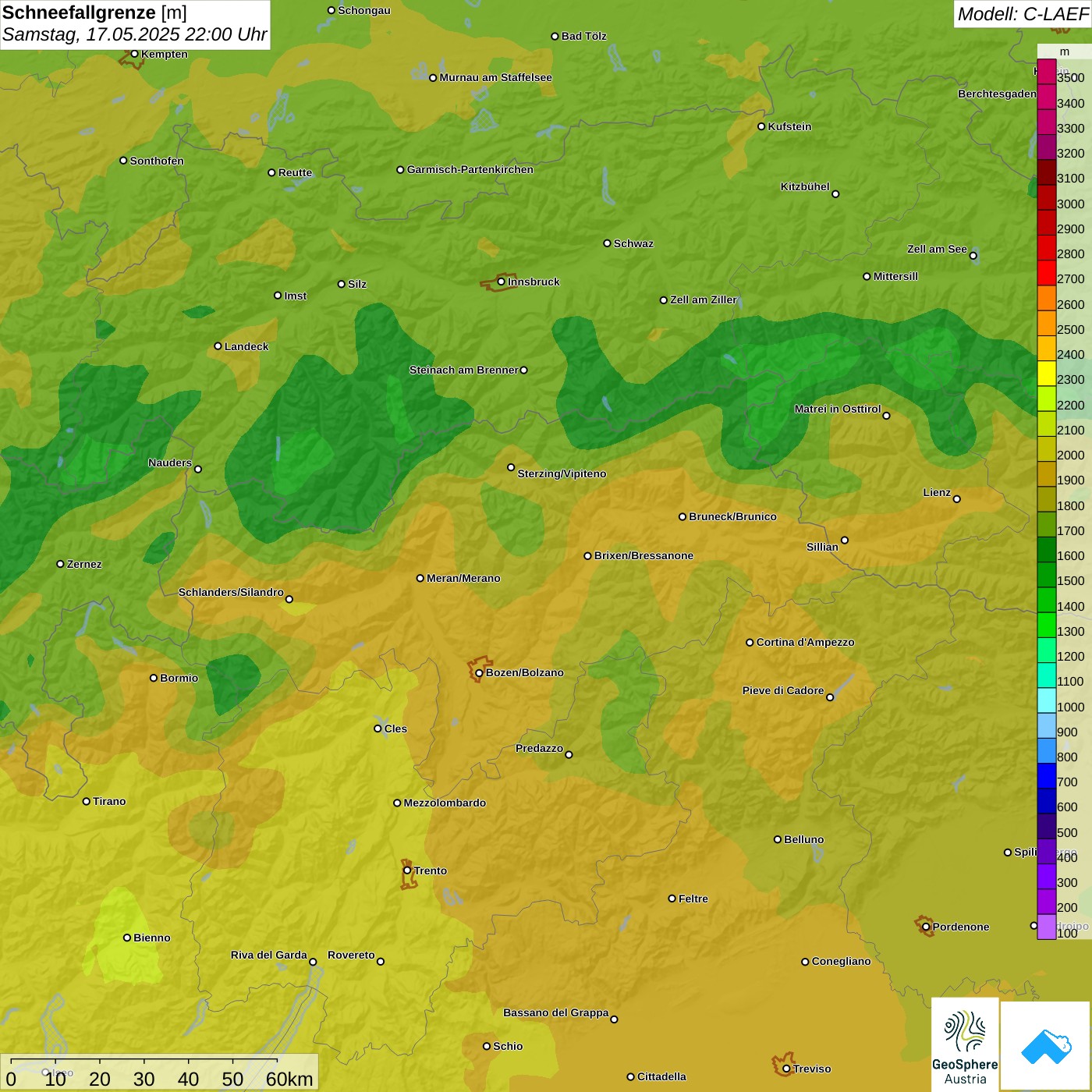Select the 700 m blue legend swatch
The height and width of the screenshot is (1092, 1092).
click(1047, 776)
